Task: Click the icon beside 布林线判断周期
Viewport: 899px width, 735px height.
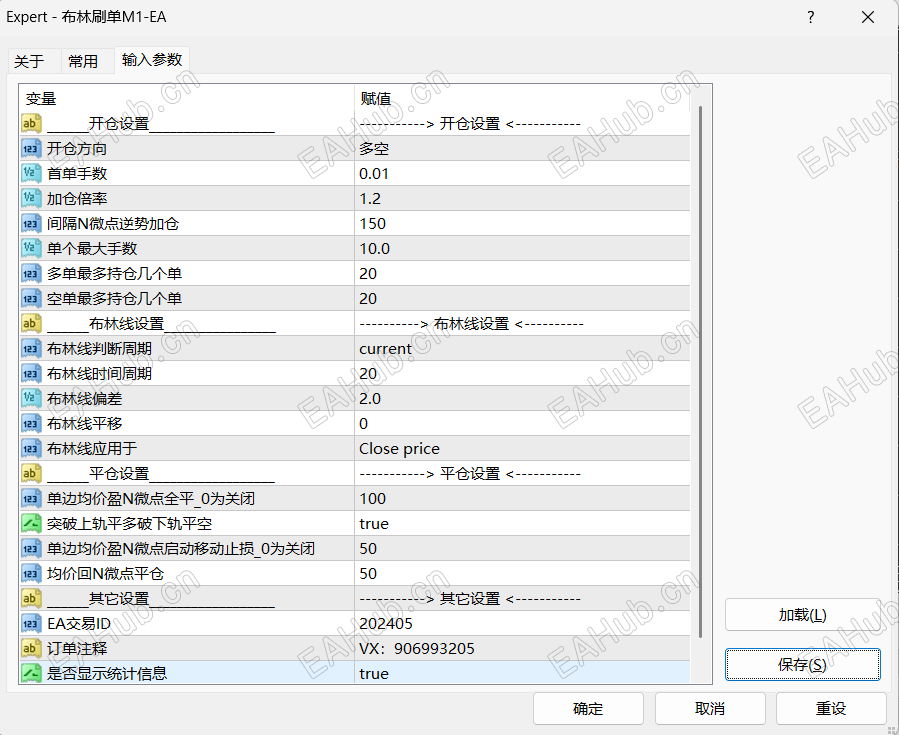Action: [31, 349]
